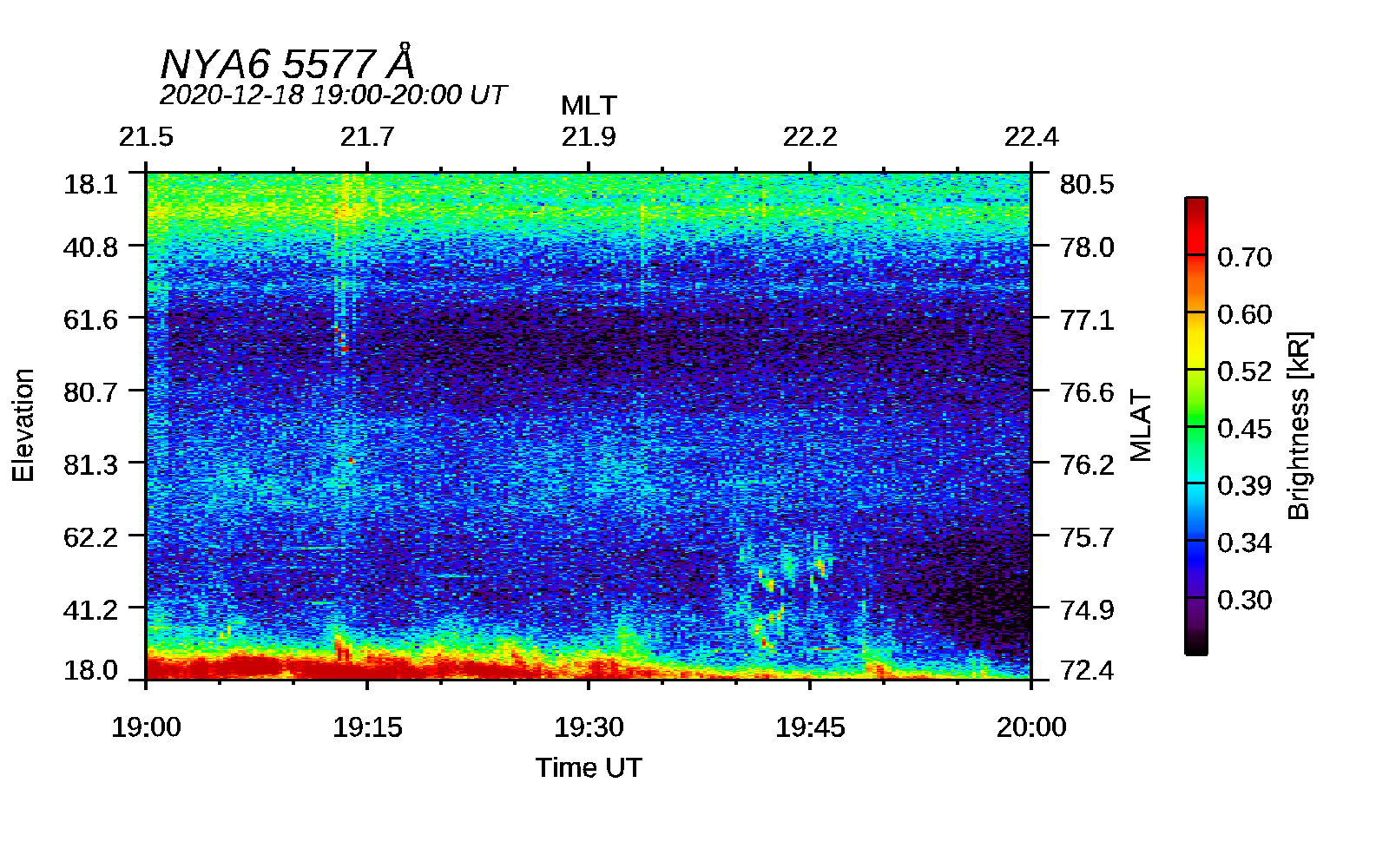
Task: Click MLAT tick label '77.1'
Action: point(1087,319)
